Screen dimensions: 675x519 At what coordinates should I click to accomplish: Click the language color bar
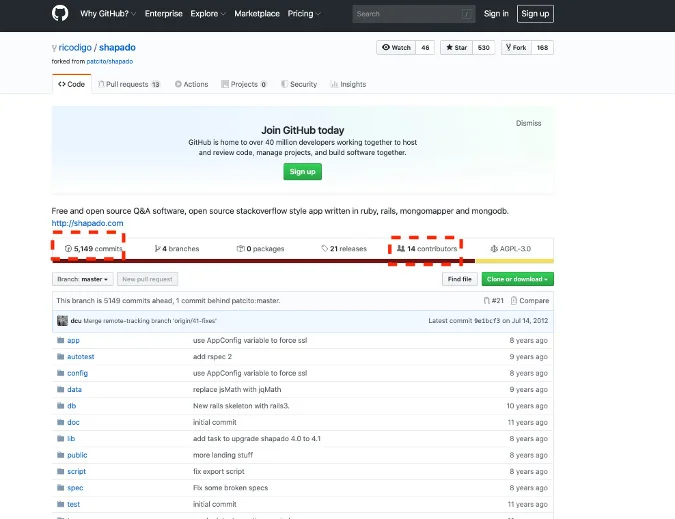pos(303,261)
